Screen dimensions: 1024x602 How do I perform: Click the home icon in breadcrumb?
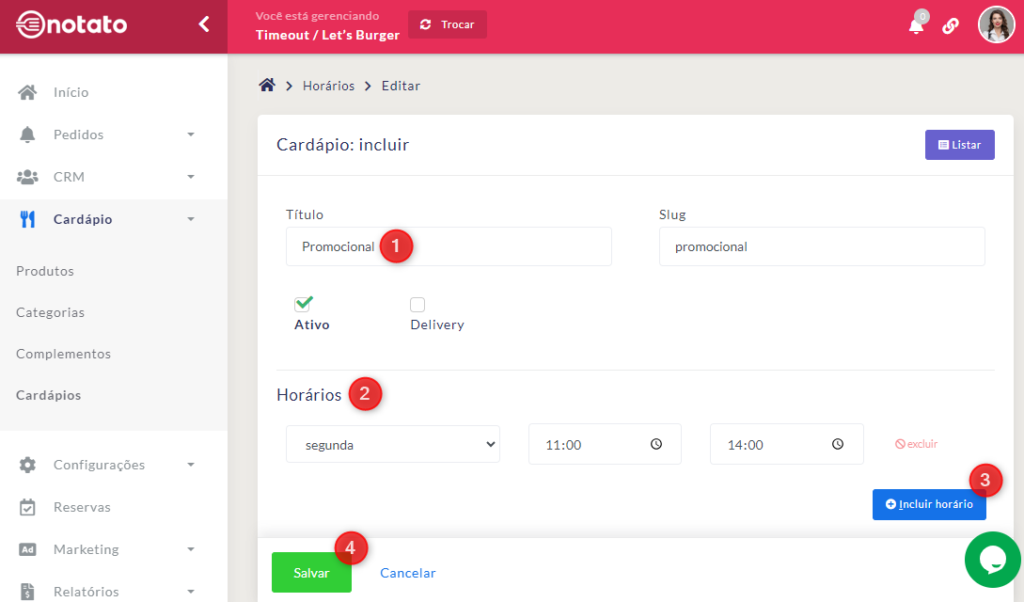[x=267, y=86]
